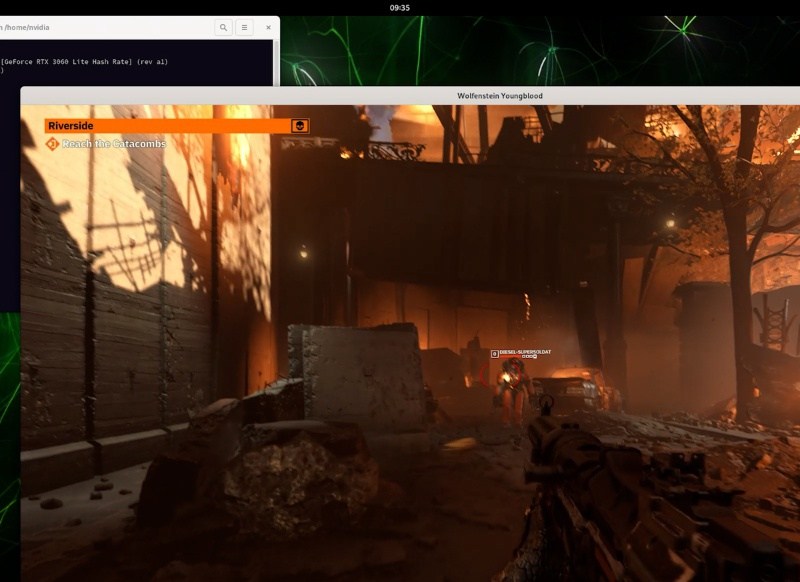Click the Reach the Catacombs objective text
800x582 pixels.
[114, 144]
